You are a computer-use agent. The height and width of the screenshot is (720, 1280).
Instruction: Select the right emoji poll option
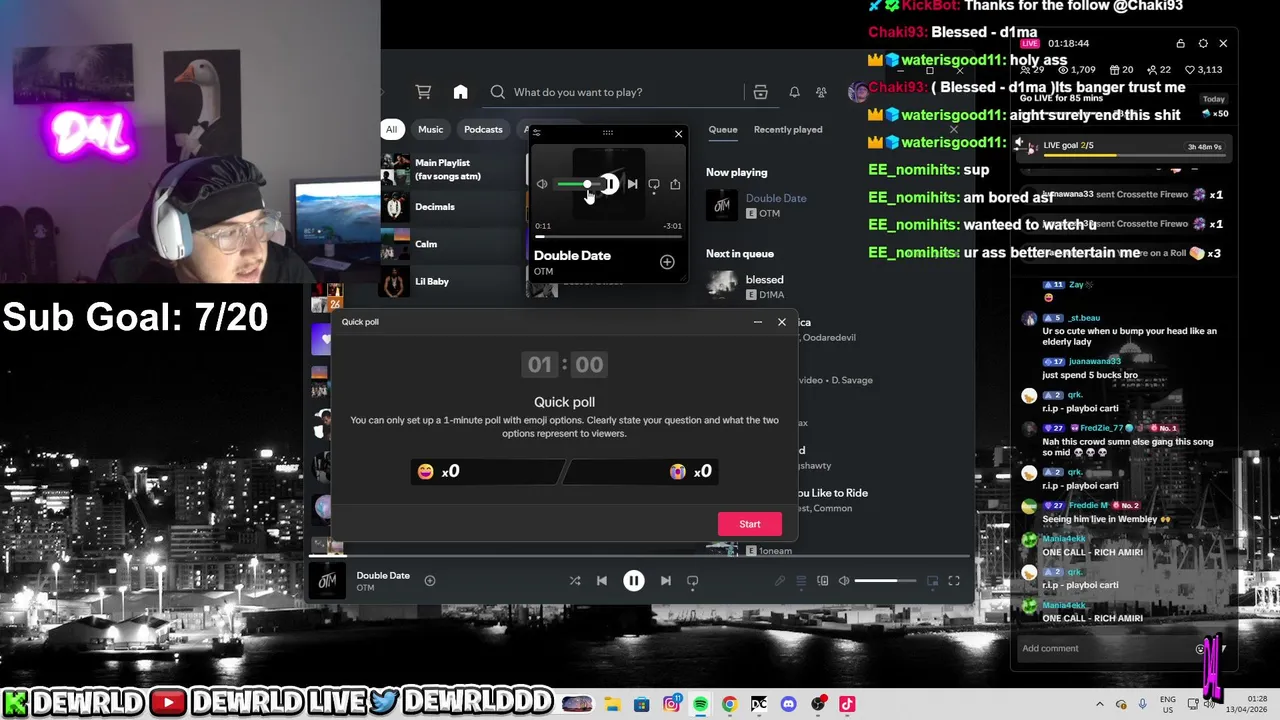coord(641,471)
